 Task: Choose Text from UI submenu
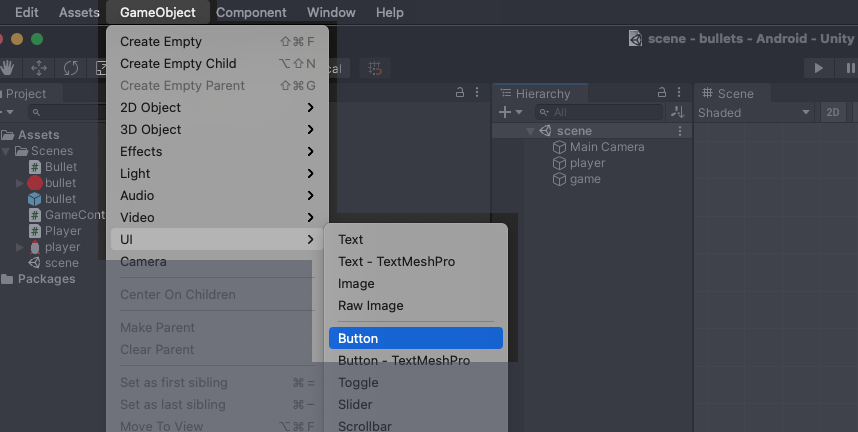(x=416, y=239)
